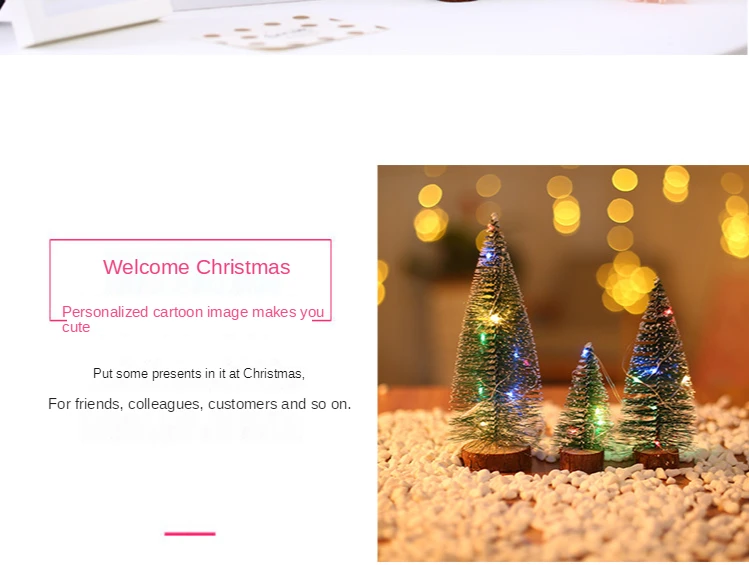Click the 'For friends, colleagues, customers' line
Image resolution: width=749 pixels, height=565 pixels.
pyautogui.click(x=200, y=404)
